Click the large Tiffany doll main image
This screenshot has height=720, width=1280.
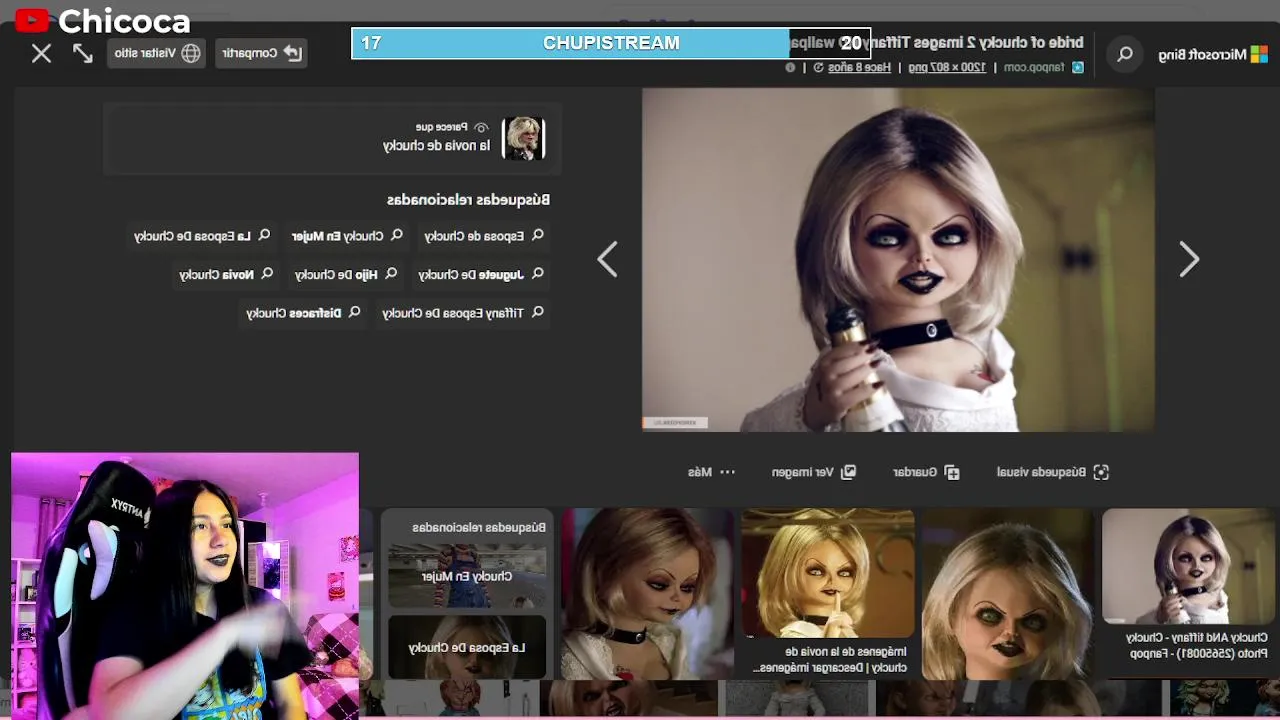point(898,260)
